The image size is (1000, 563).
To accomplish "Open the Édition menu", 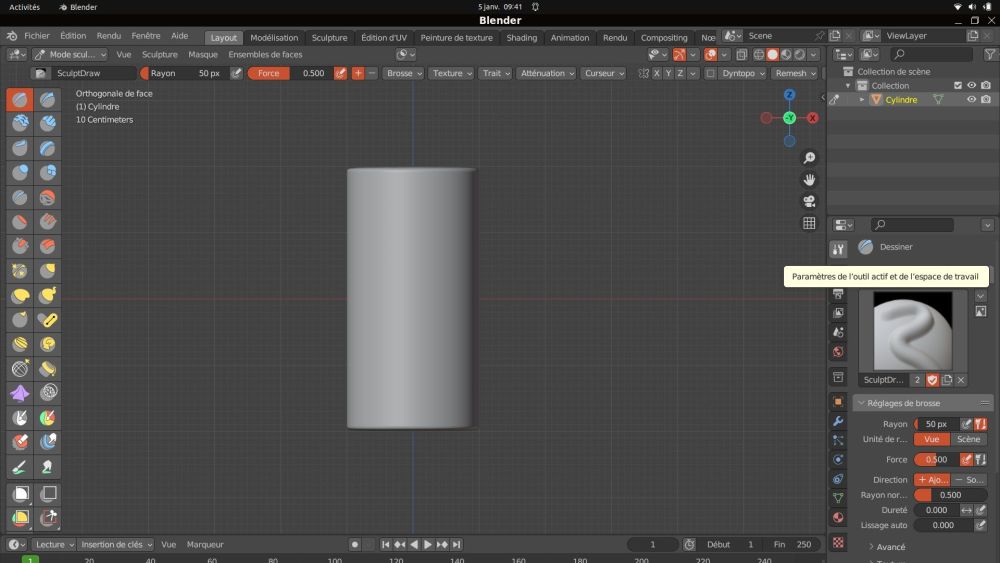I will [x=73, y=36].
